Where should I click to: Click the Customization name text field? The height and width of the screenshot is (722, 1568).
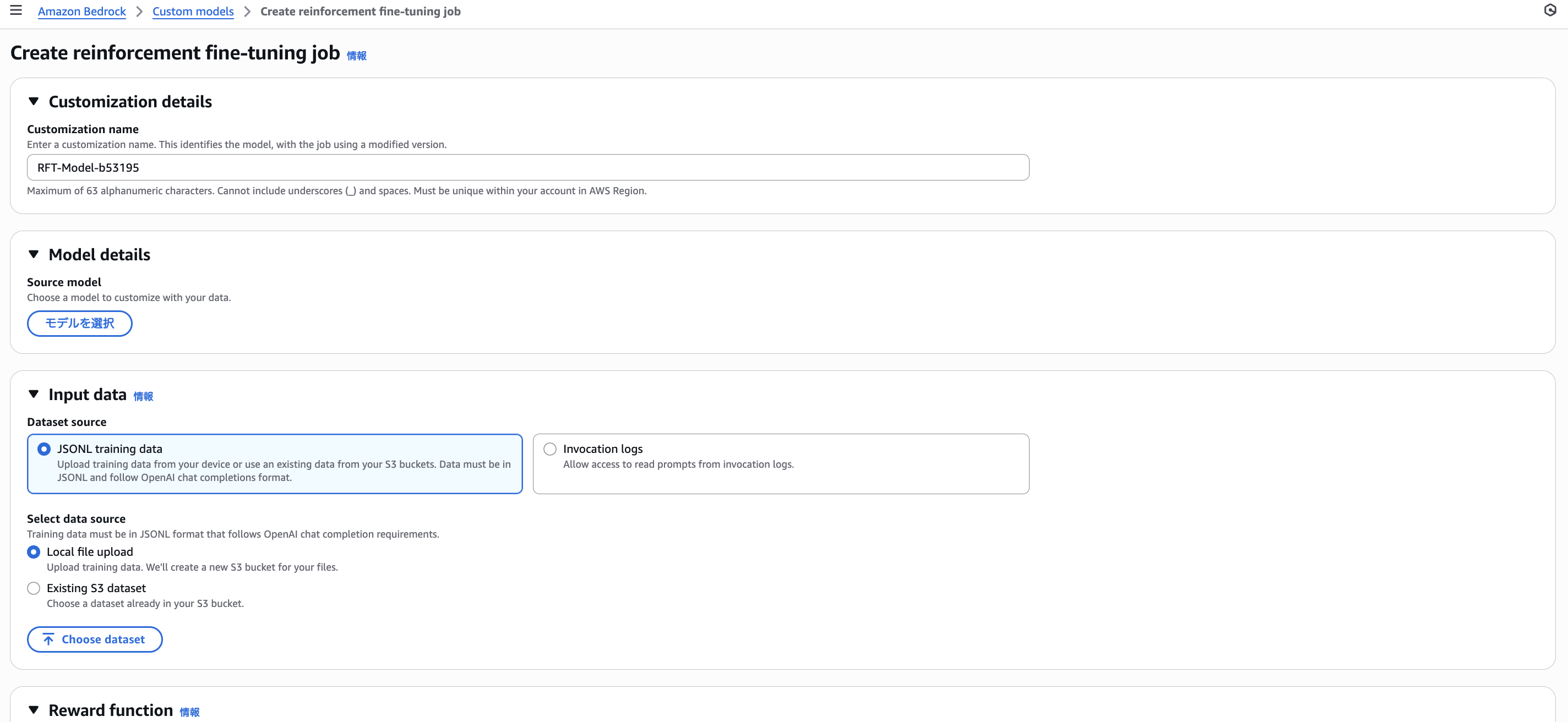[527, 167]
